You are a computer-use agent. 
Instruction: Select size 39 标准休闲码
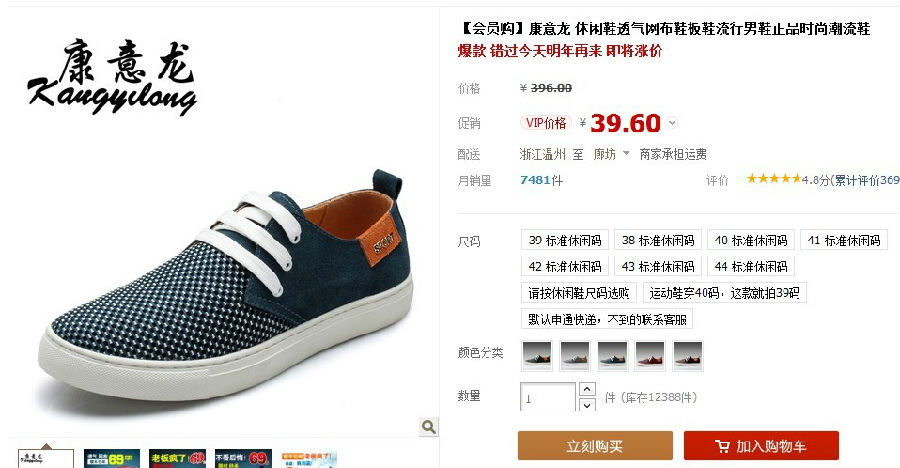coord(565,240)
